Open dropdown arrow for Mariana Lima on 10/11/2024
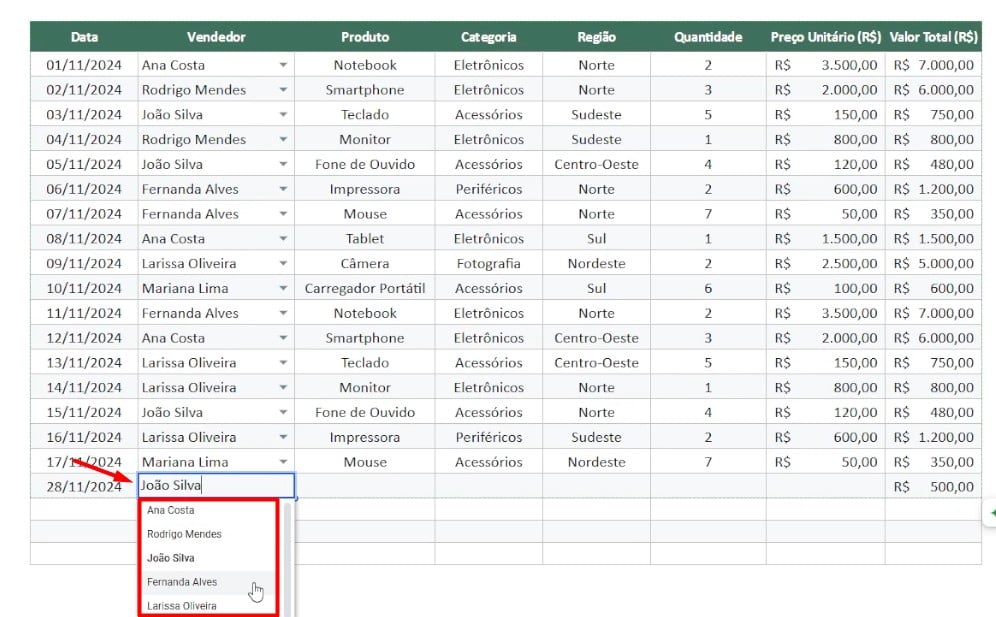The height and width of the screenshot is (617, 996). (283, 288)
